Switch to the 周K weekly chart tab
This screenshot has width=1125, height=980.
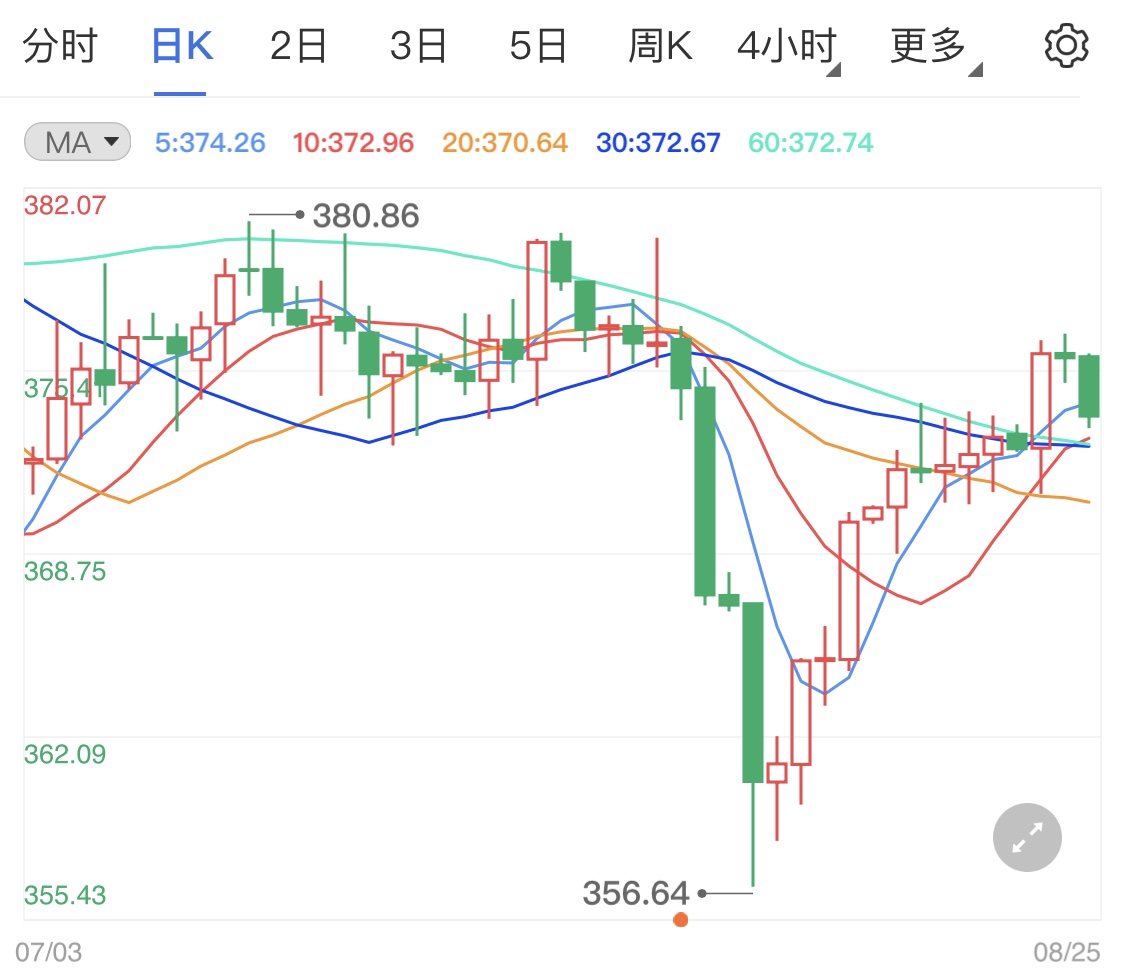tap(657, 44)
